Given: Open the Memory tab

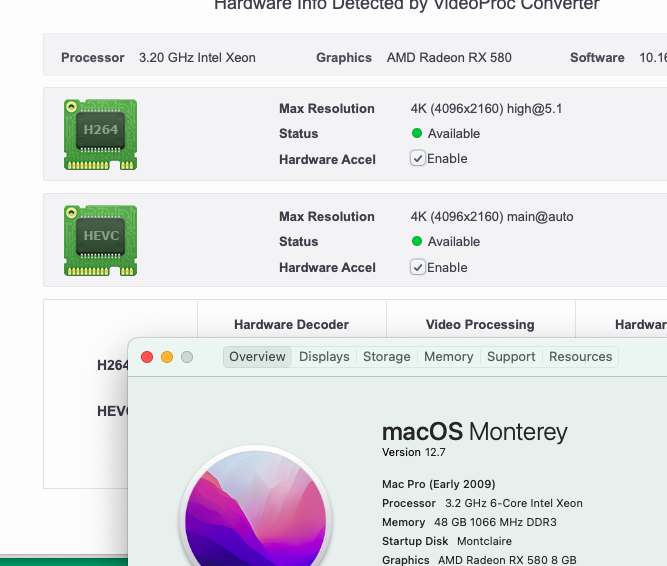Looking at the screenshot, I should (449, 356).
